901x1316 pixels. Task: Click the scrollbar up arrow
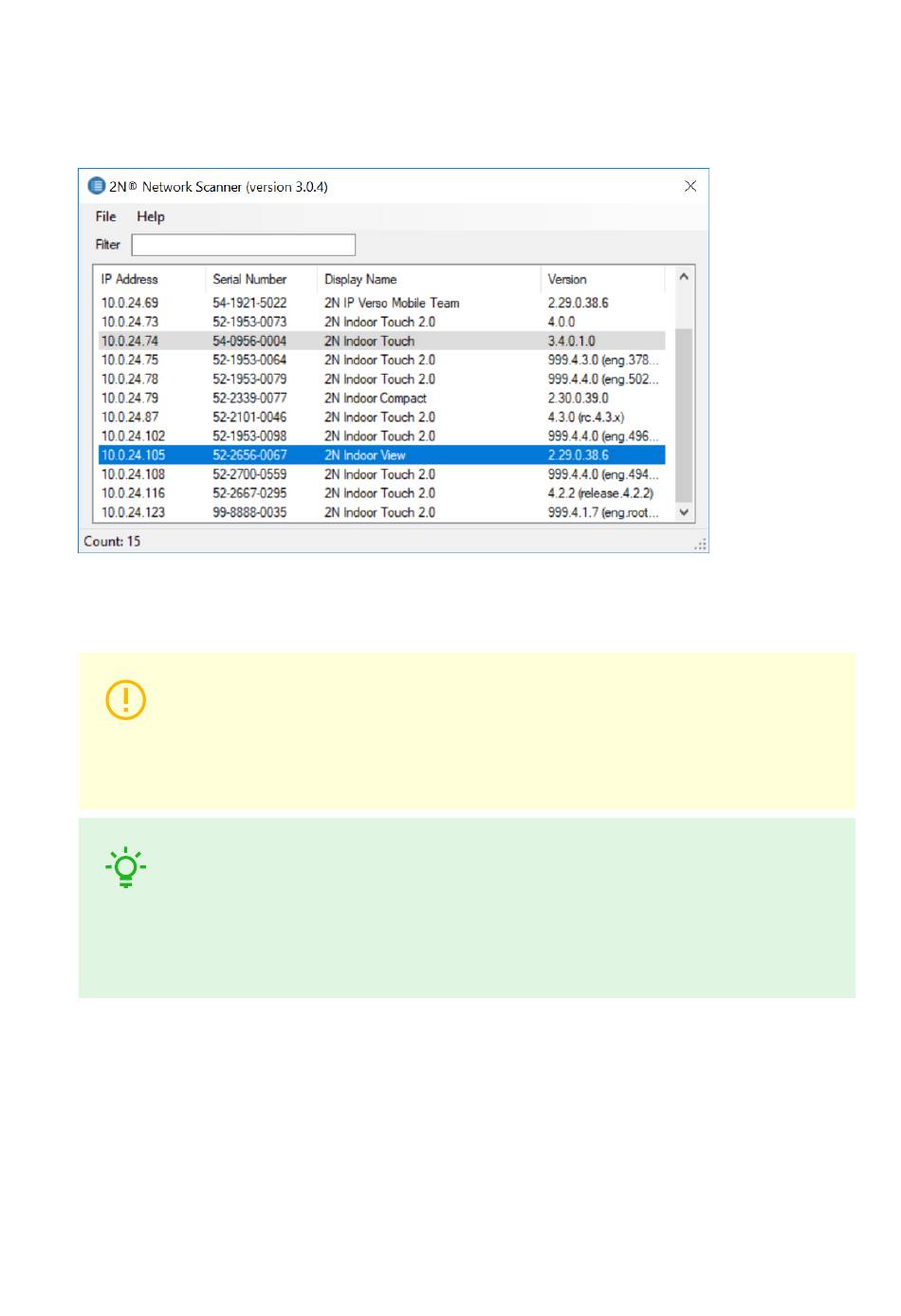point(684,277)
